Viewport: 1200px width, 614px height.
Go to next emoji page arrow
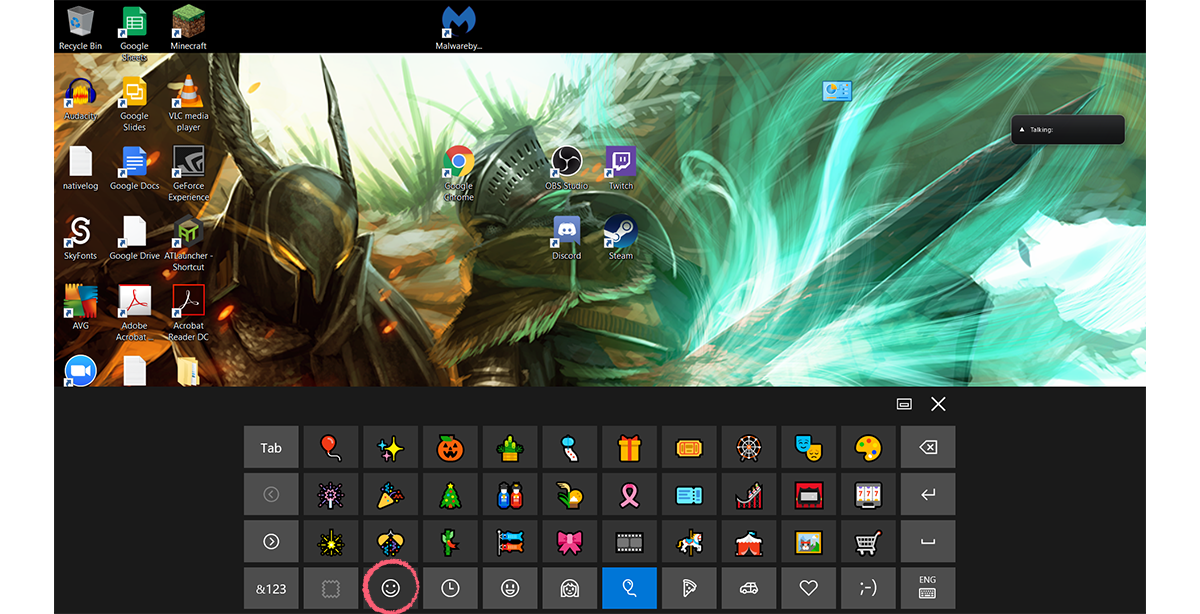271,541
